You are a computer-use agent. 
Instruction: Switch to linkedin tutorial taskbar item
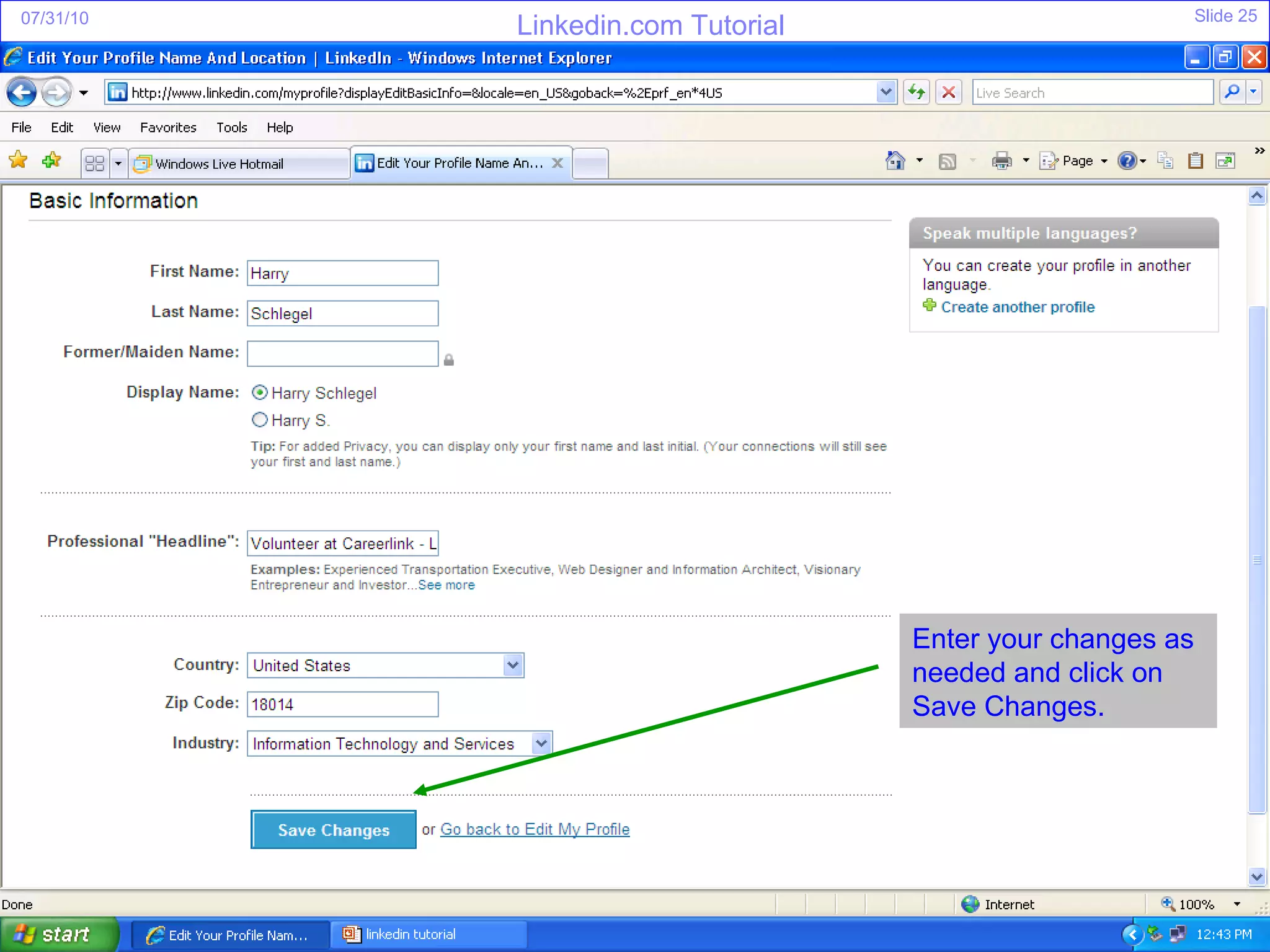(429, 935)
